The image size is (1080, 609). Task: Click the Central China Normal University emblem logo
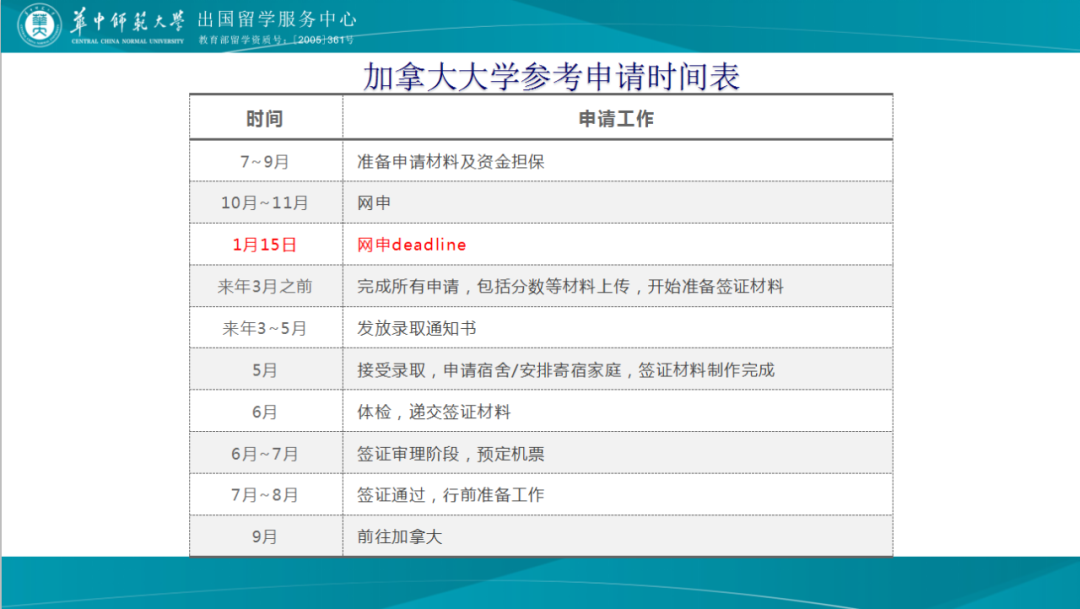click(38, 25)
